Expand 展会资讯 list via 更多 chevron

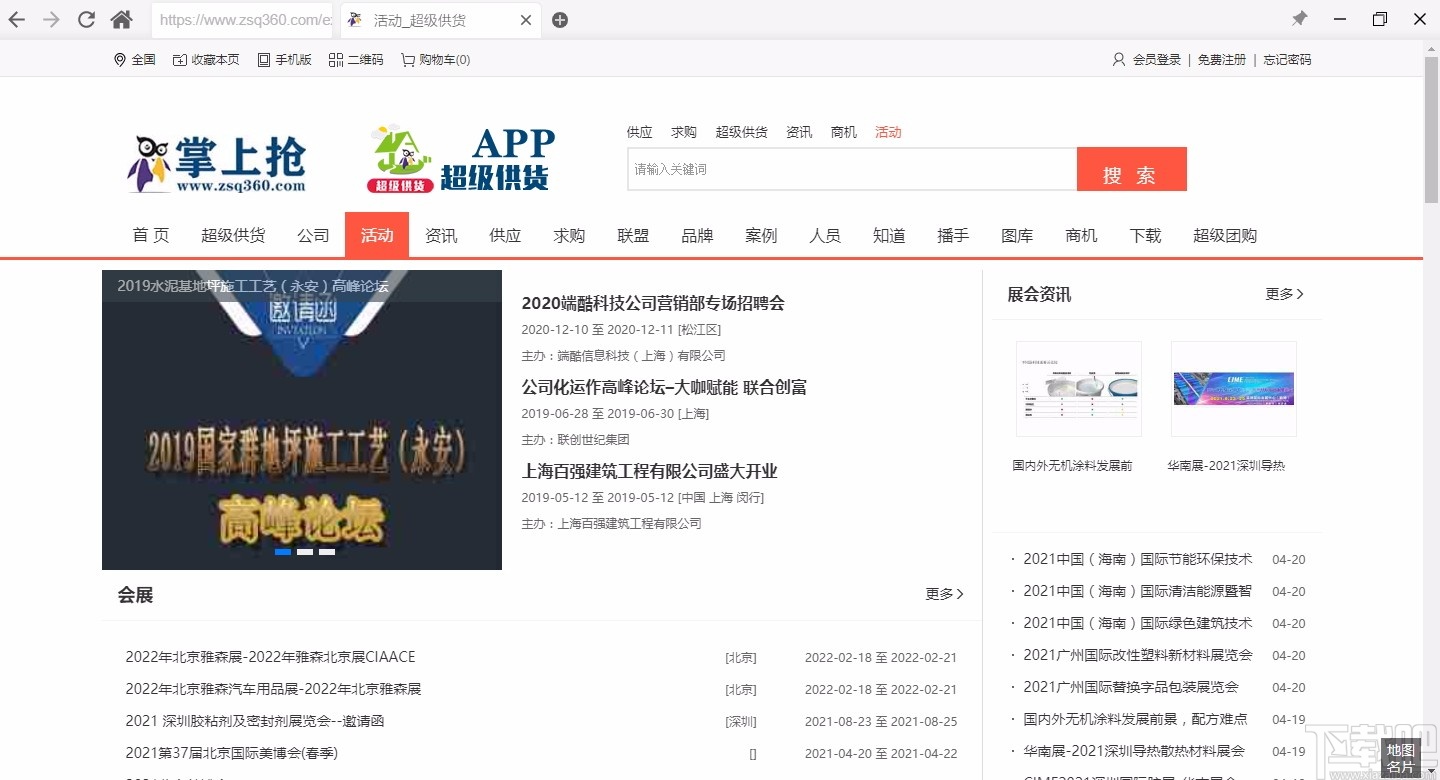tap(1284, 294)
